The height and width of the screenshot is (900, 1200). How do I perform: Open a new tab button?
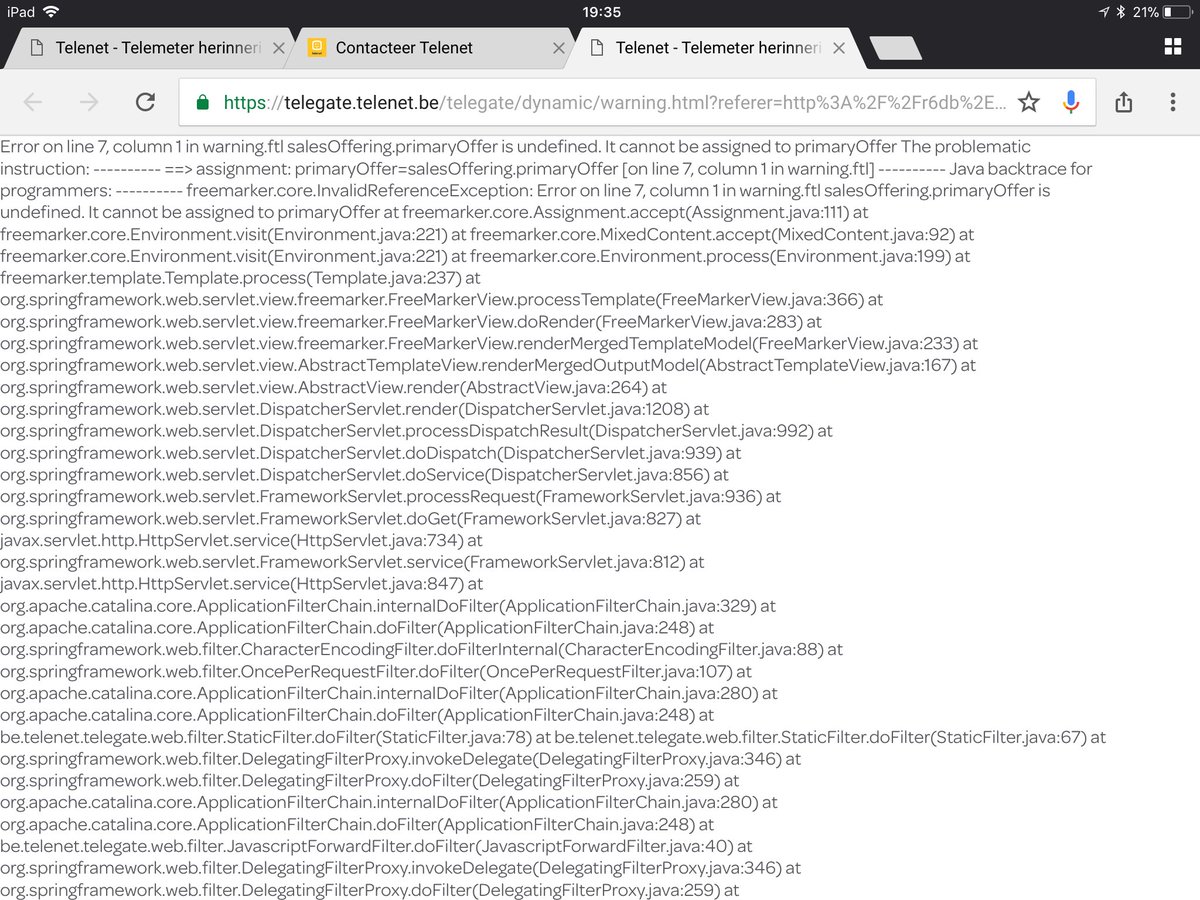[x=896, y=49]
